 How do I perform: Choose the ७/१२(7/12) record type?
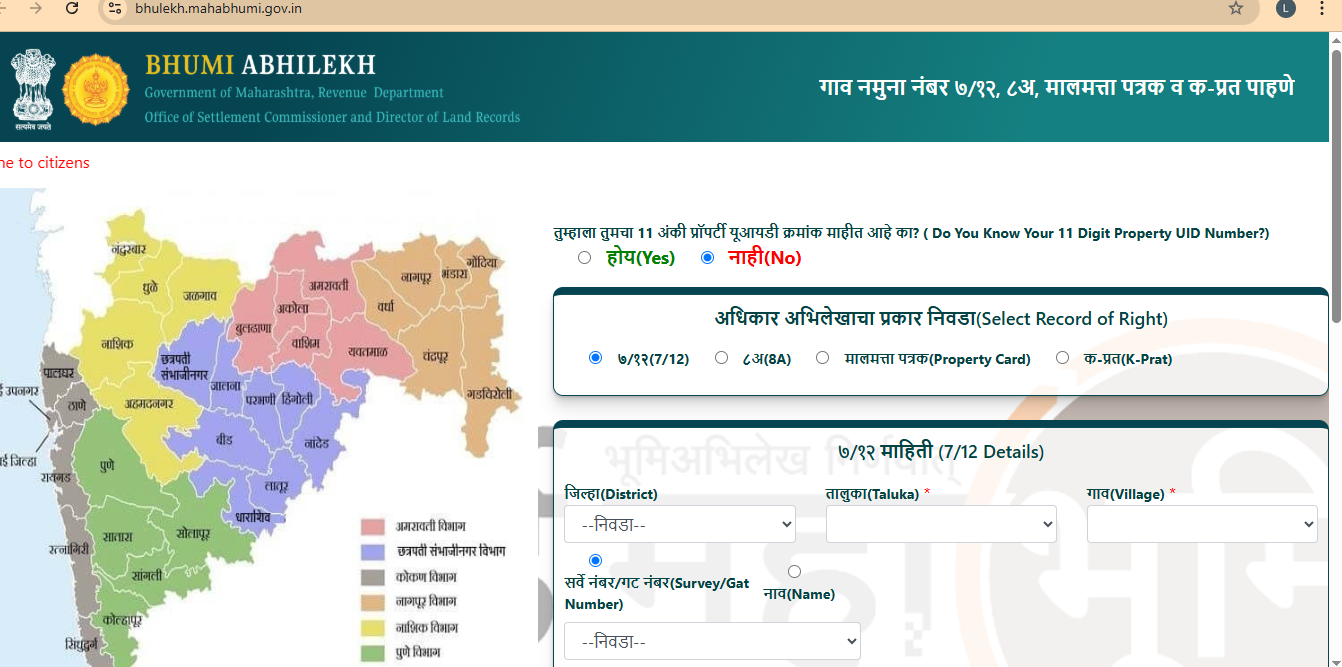pos(596,358)
